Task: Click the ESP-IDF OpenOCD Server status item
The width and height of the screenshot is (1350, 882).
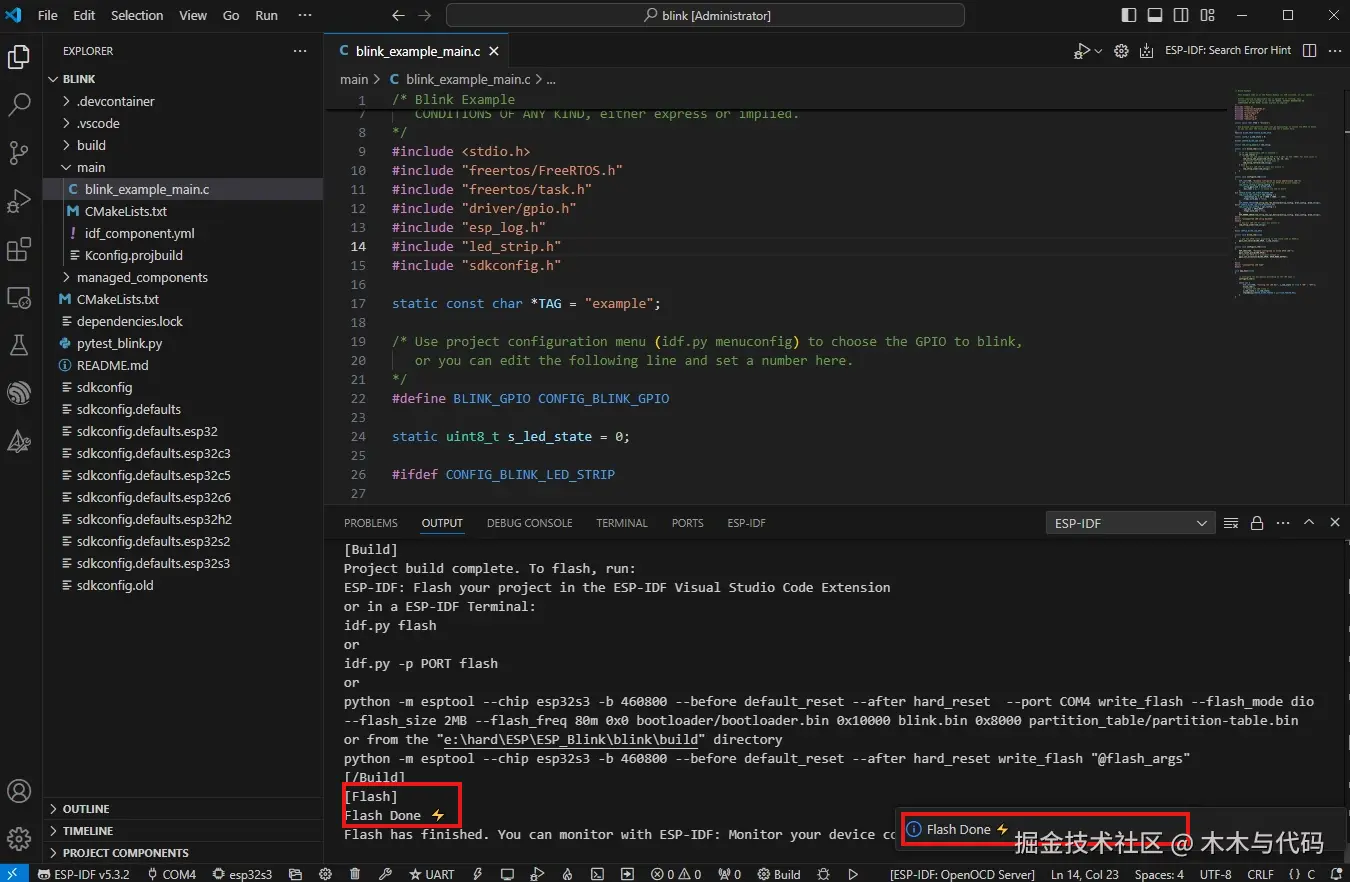Action: [962, 874]
